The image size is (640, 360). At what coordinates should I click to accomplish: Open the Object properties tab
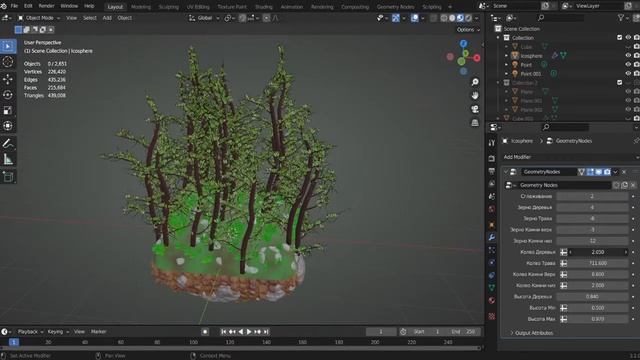click(x=492, y=224)
